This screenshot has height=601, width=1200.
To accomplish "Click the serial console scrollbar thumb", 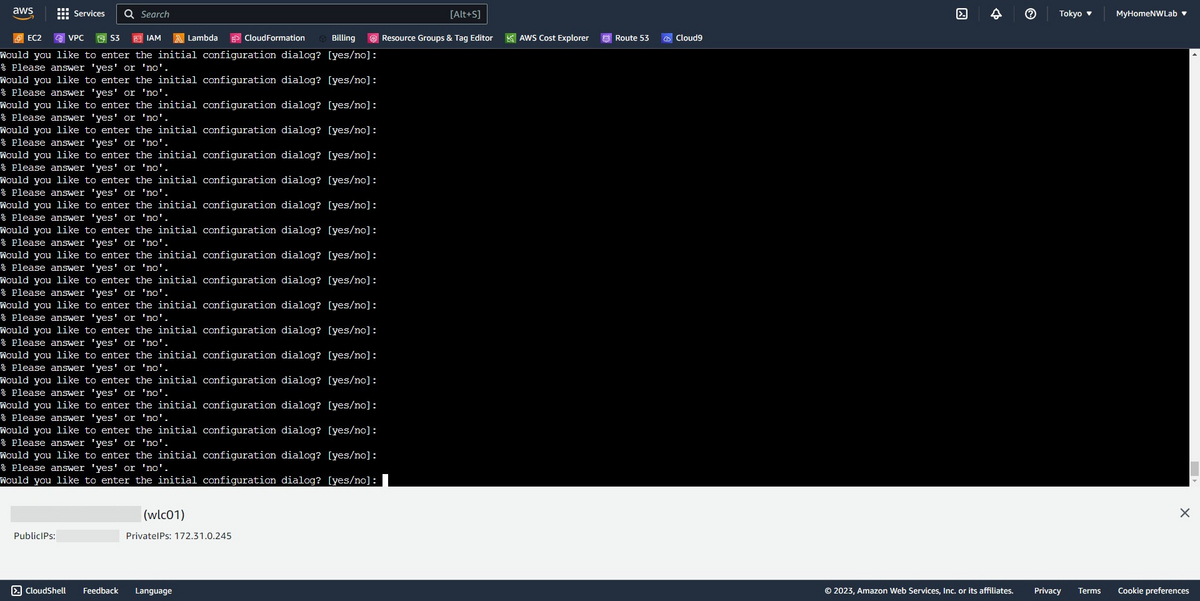I will 1194,469.
